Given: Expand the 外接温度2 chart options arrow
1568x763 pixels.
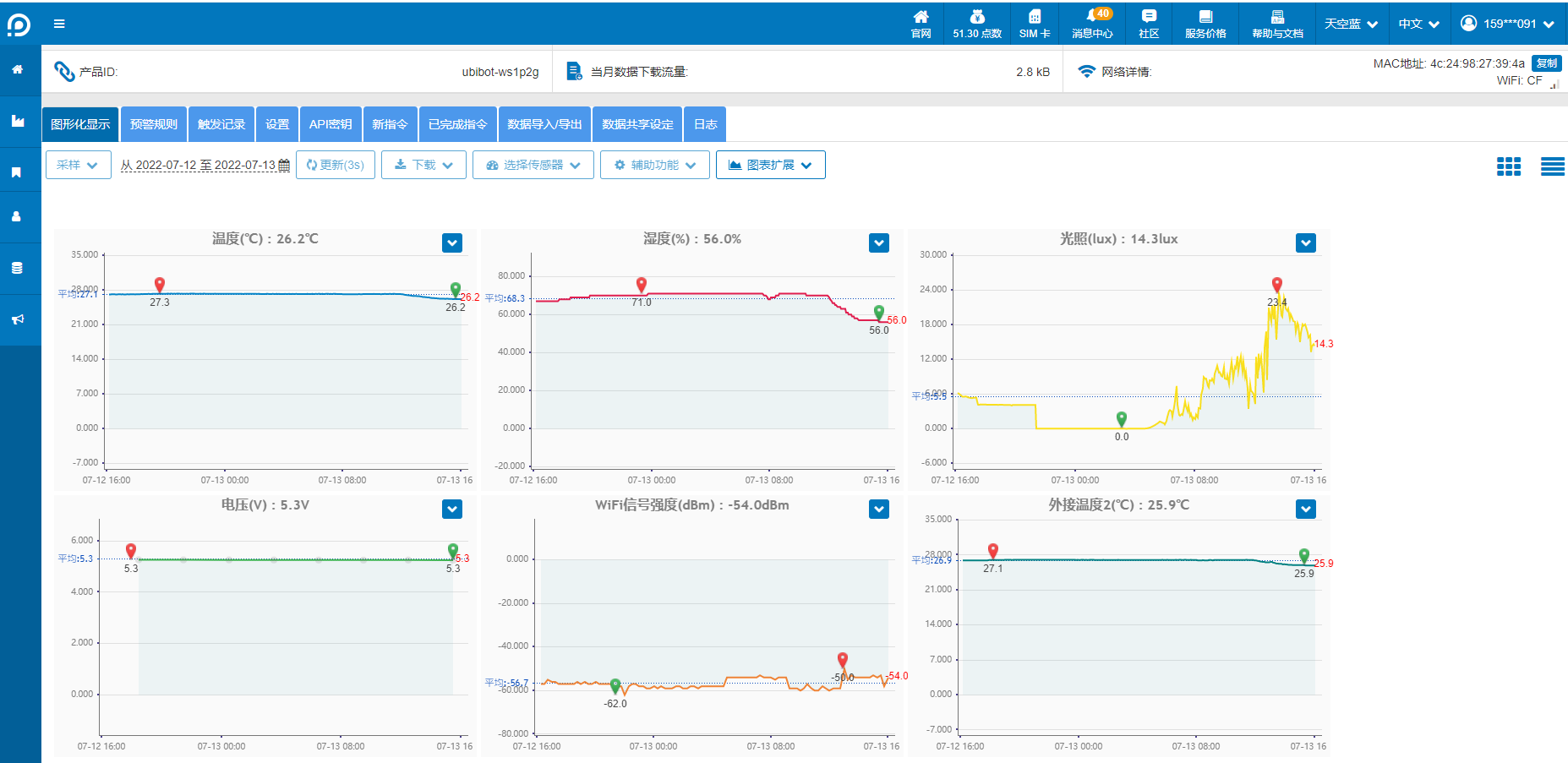Looking at the screenshot, I should [1306, 509].
